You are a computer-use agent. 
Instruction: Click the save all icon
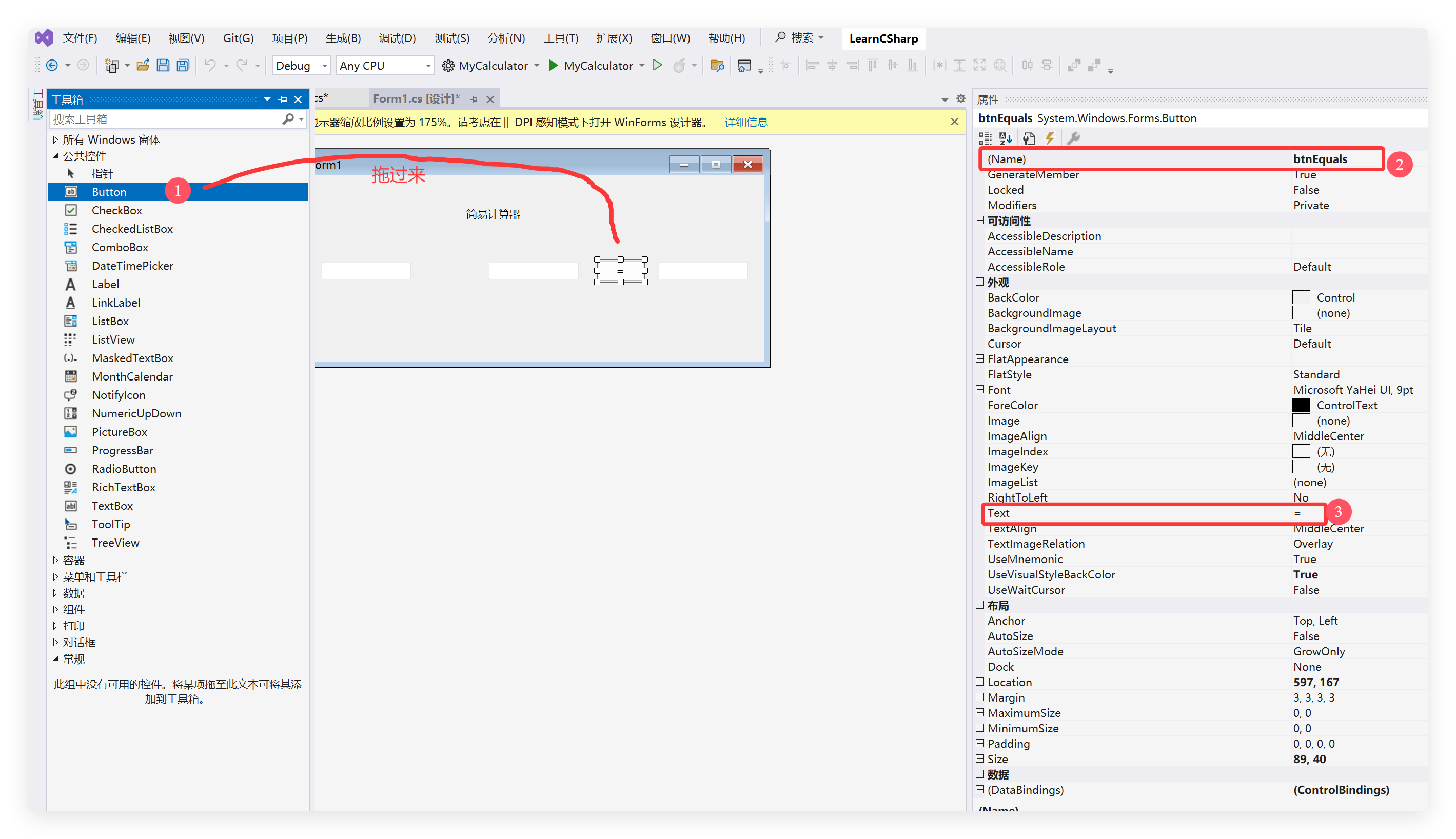tap(183, 66)
